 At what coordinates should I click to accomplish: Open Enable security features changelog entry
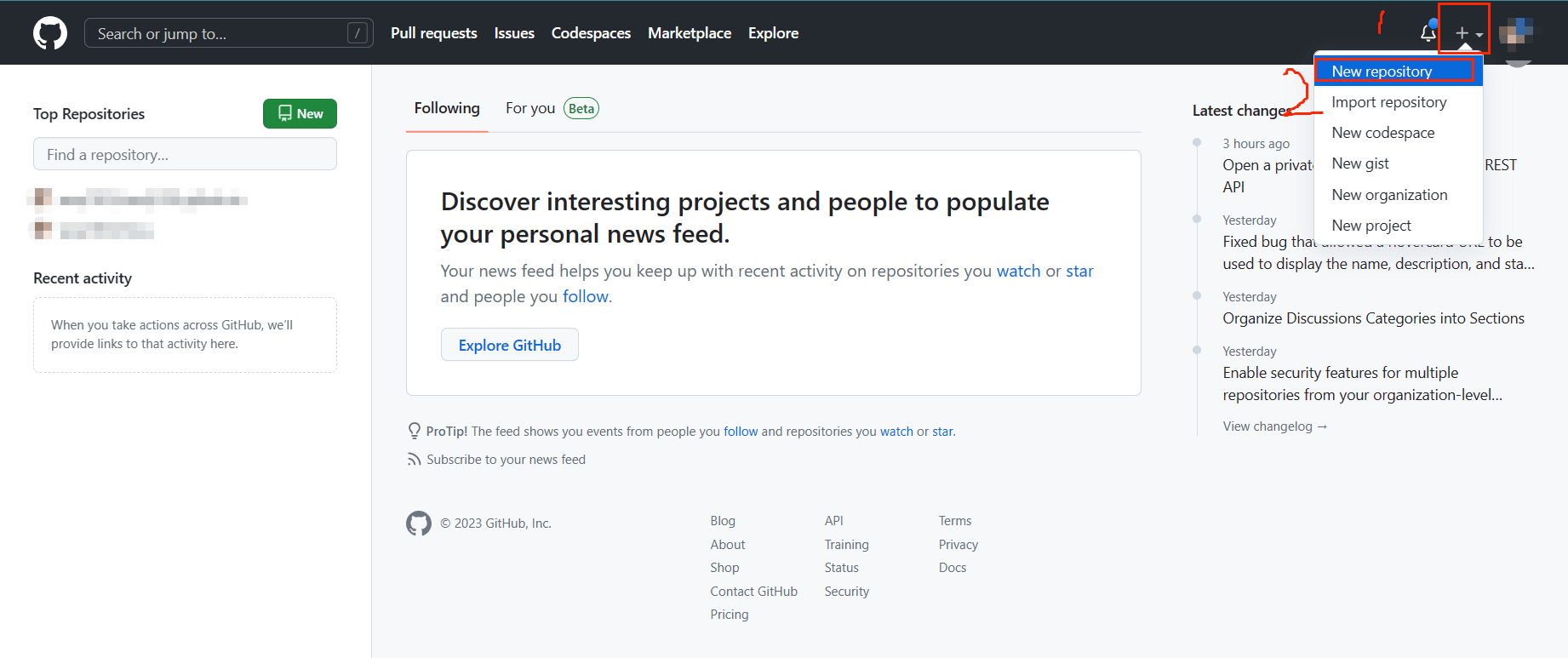(x=1362, y=384)
